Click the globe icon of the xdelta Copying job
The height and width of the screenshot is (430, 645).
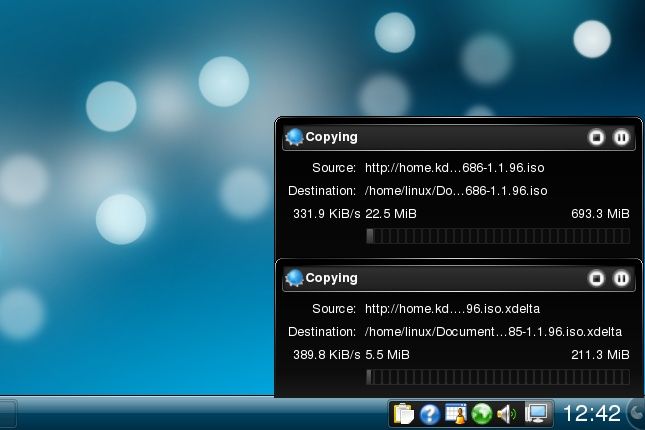coord(295,278)
